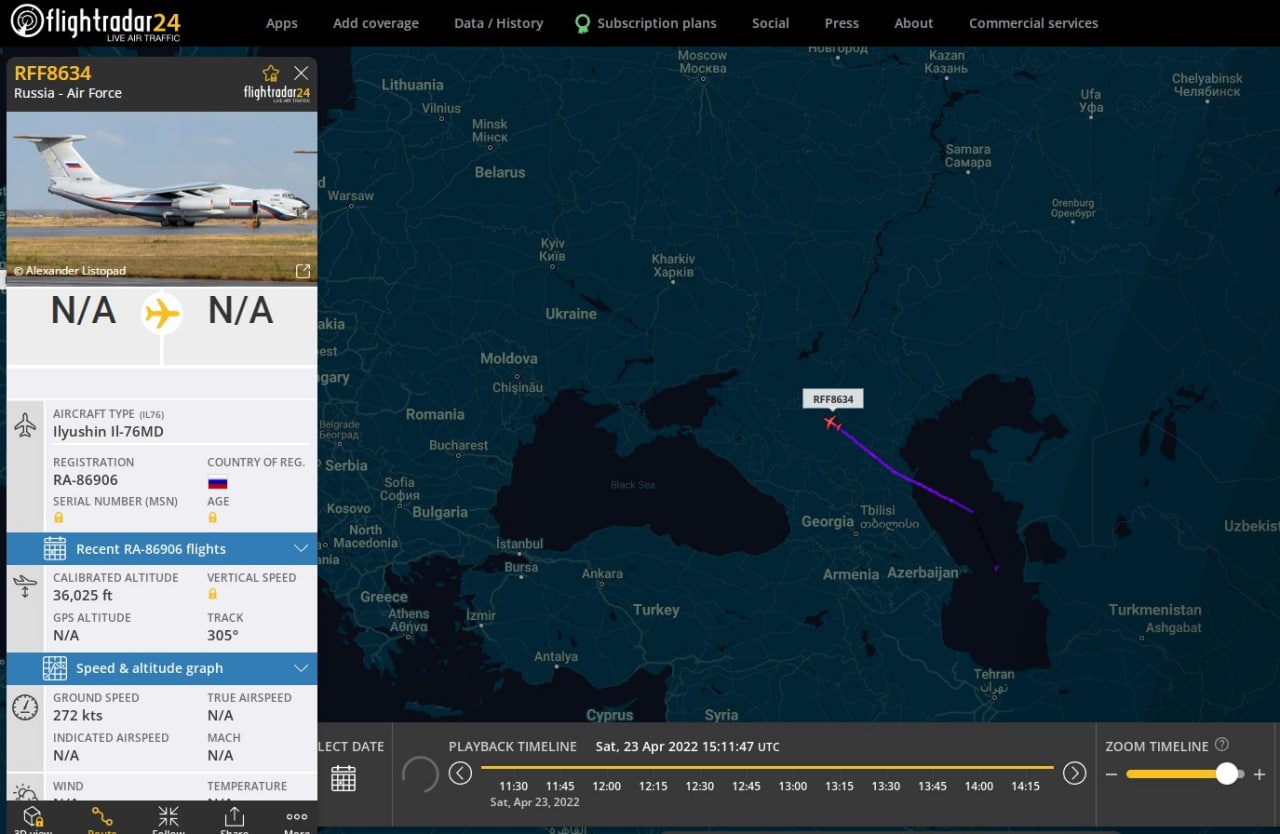1280x834 pixels.
Task: Expand Speed & altitude graph section
Action: [162, 668]
